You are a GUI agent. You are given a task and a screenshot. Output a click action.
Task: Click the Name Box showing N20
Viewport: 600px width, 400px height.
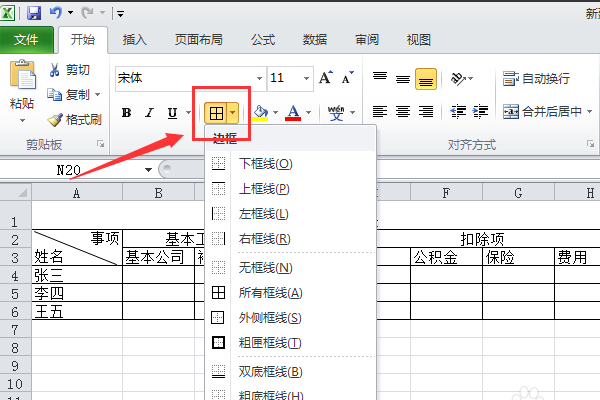click(x=69, y=170)
